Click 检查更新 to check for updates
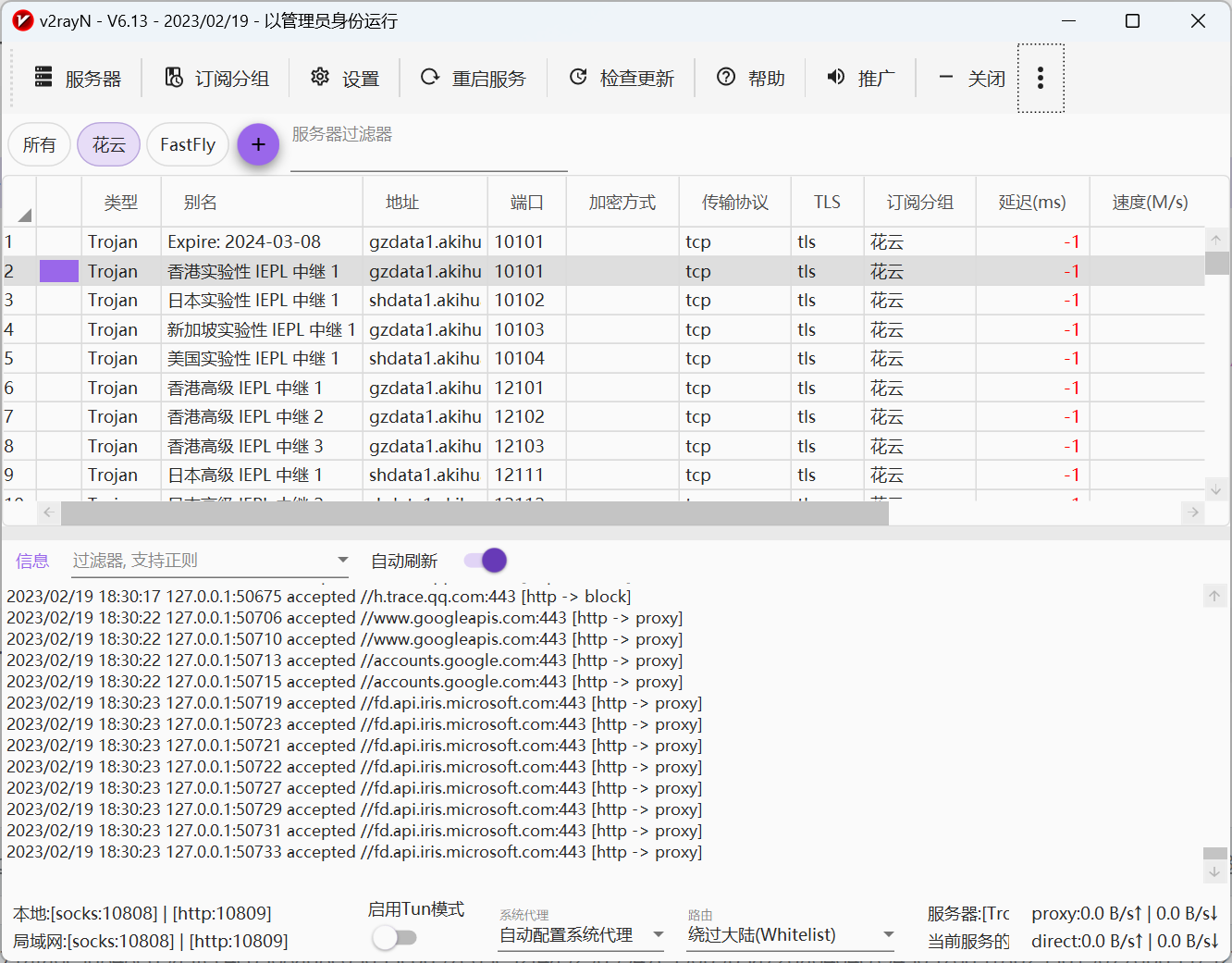This screenshot has width=1232, height=963. [x=621, y=79]
